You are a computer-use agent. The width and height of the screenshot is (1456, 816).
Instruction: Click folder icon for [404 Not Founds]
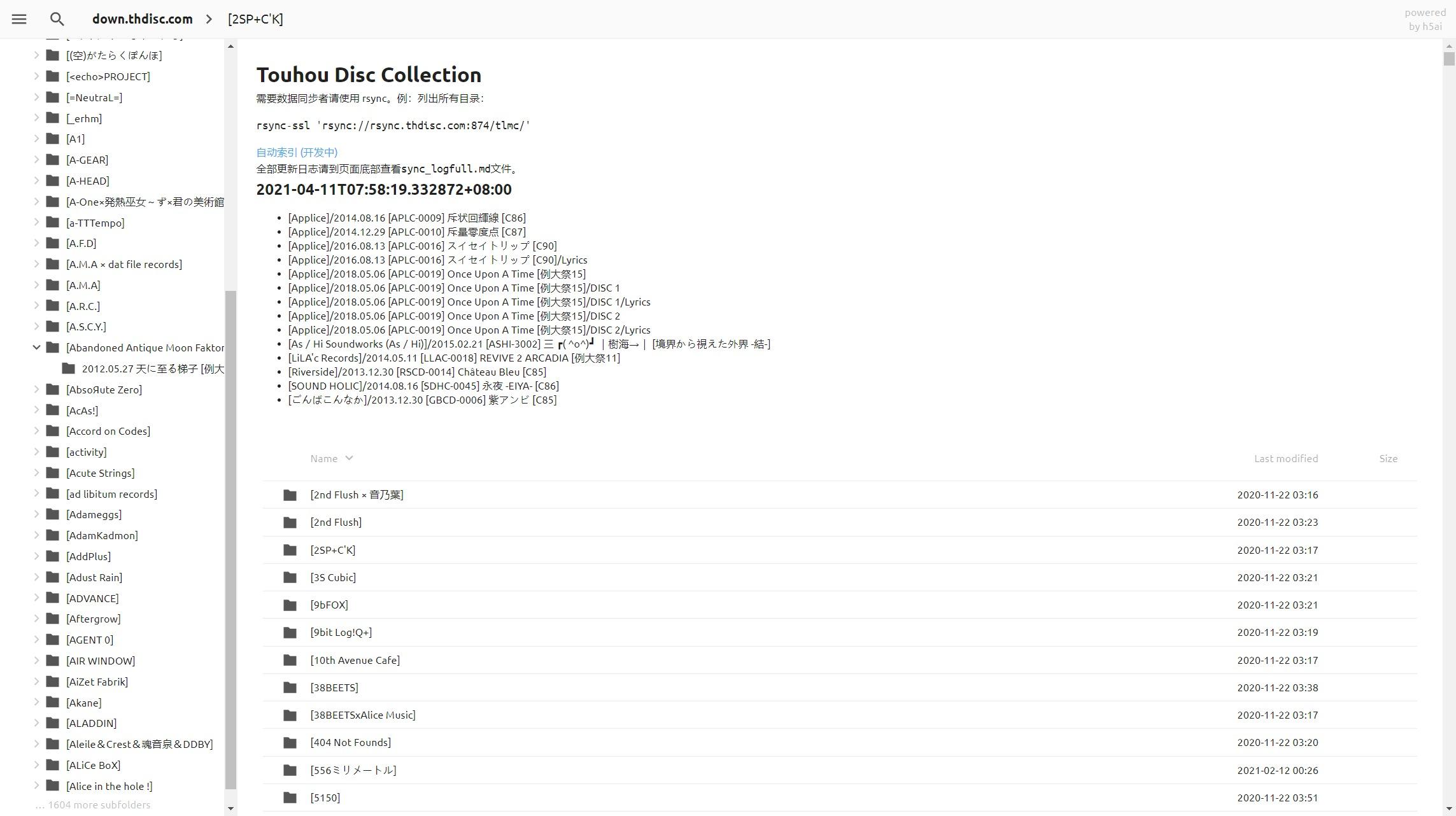[x=290, y=743]
